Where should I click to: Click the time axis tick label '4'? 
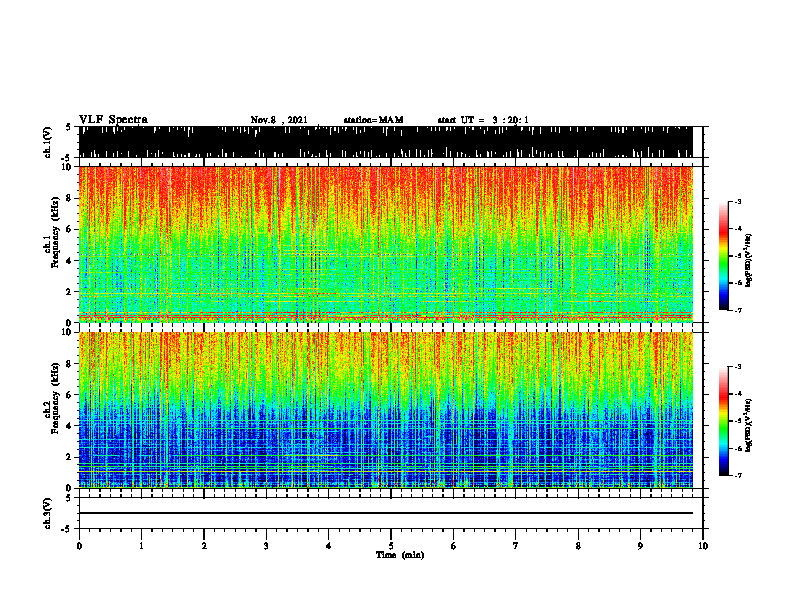click(x=329, y=546)
